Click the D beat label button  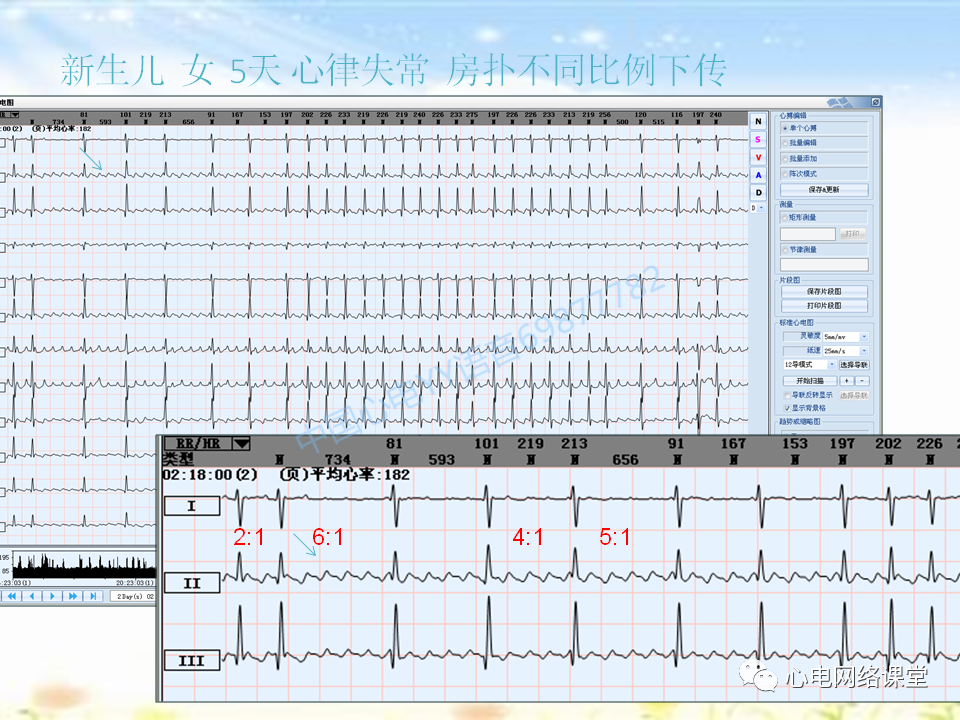[758, 192]
